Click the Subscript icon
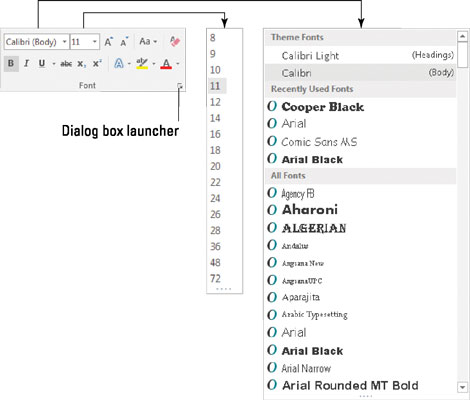Viewport: 470px width, 400px height. 82,64
